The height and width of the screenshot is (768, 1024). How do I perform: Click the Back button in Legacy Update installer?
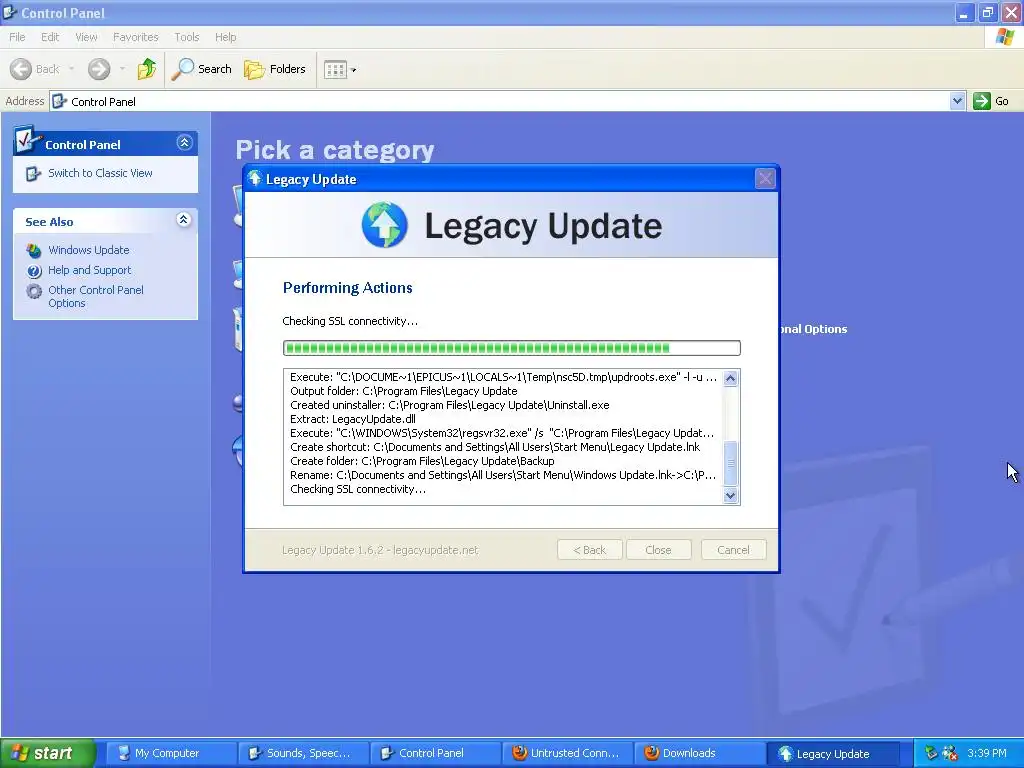(x=590, y=550)
